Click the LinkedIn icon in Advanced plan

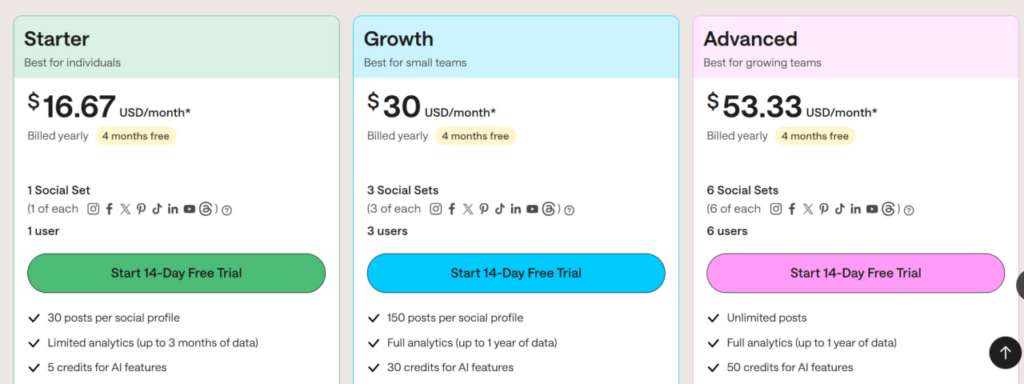click(x=856, y=209)
